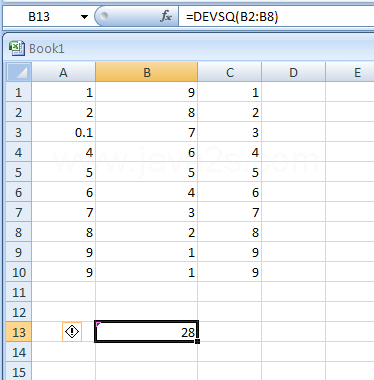Select column E header
The height and width of the screenshot is (380, 374).
pos(350,72)
